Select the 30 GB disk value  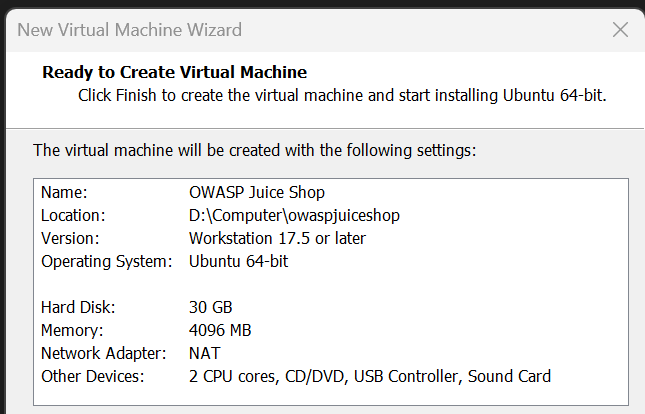point(210,307)
